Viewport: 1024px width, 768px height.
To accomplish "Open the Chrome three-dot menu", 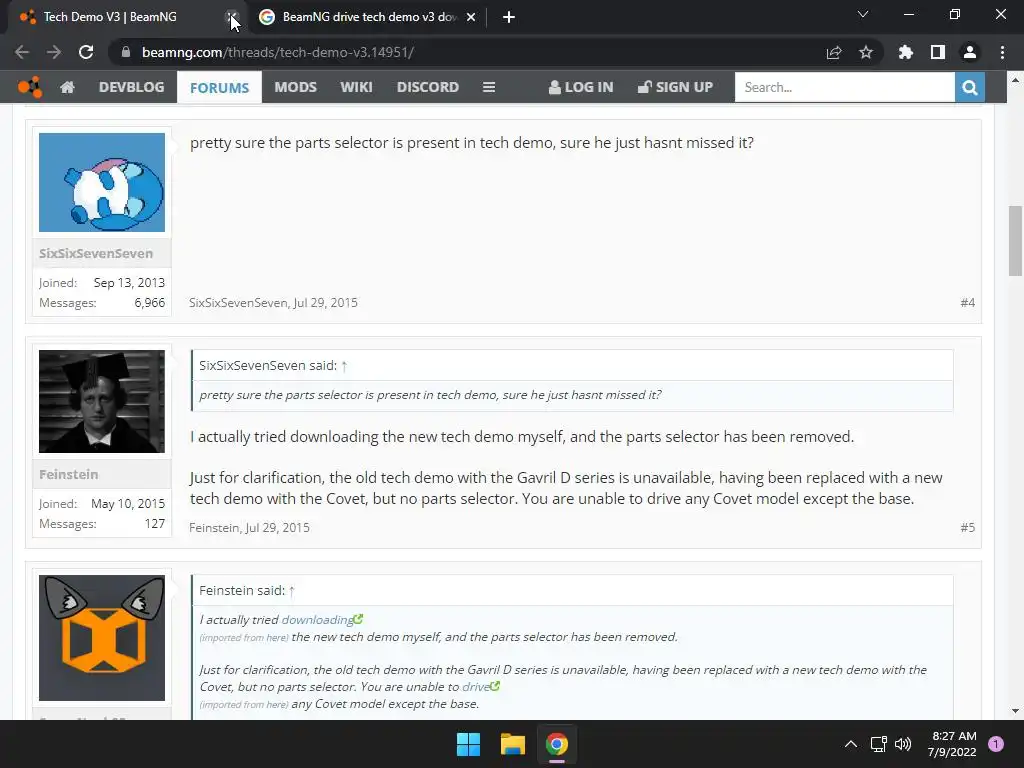I will tap(1002, 52).
